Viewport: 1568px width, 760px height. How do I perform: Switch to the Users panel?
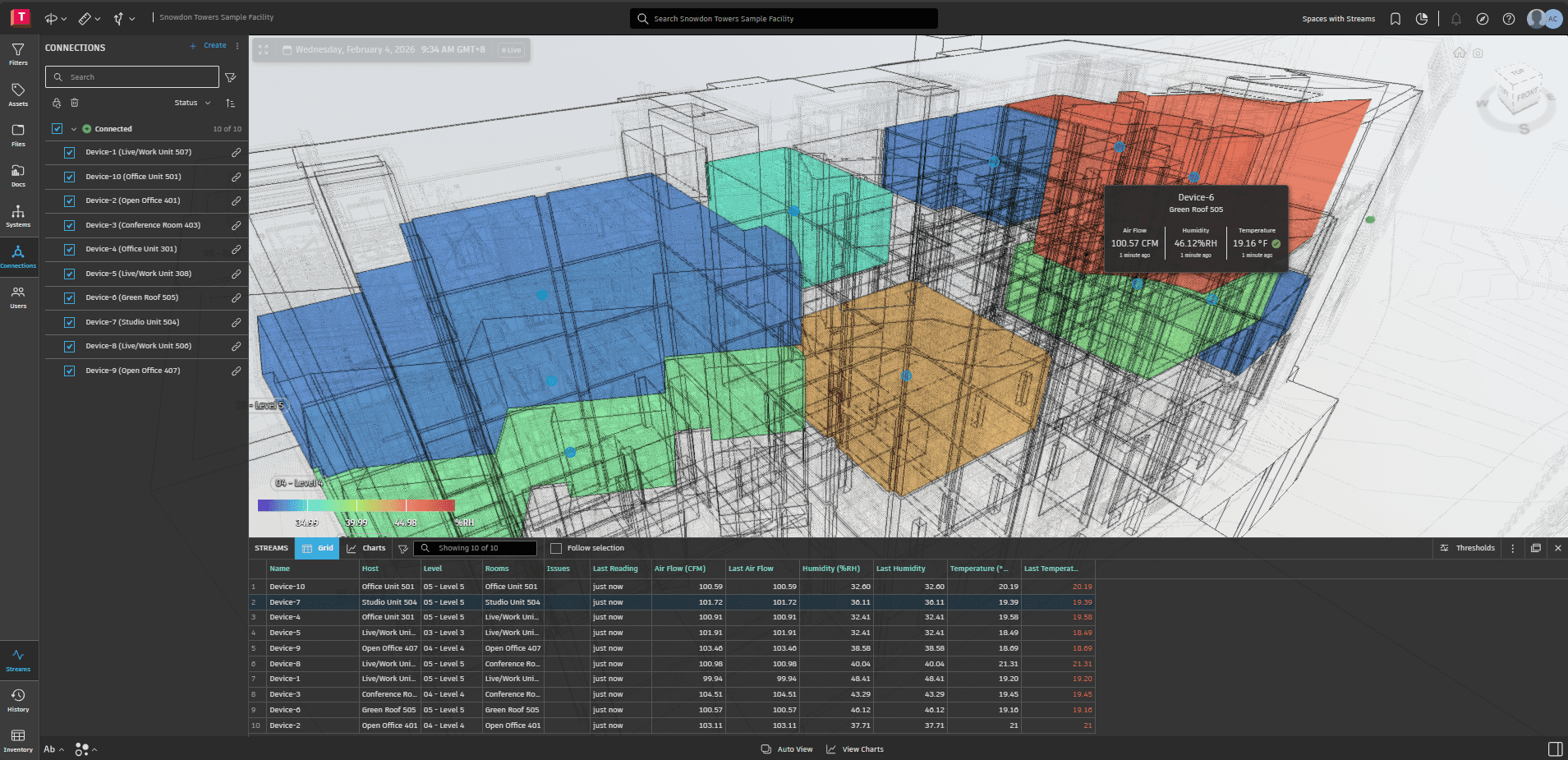(x=18, y=296)
